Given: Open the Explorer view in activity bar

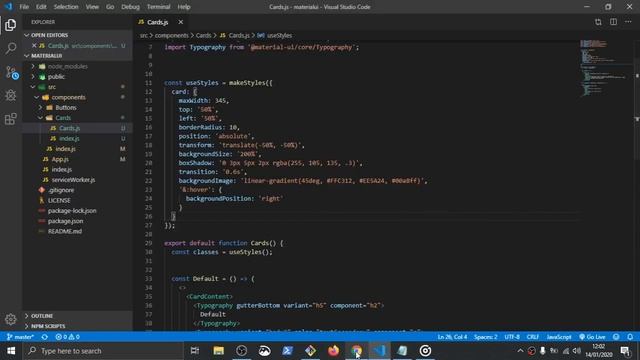Looking at the screenshot, I should (x=11, y=25).
